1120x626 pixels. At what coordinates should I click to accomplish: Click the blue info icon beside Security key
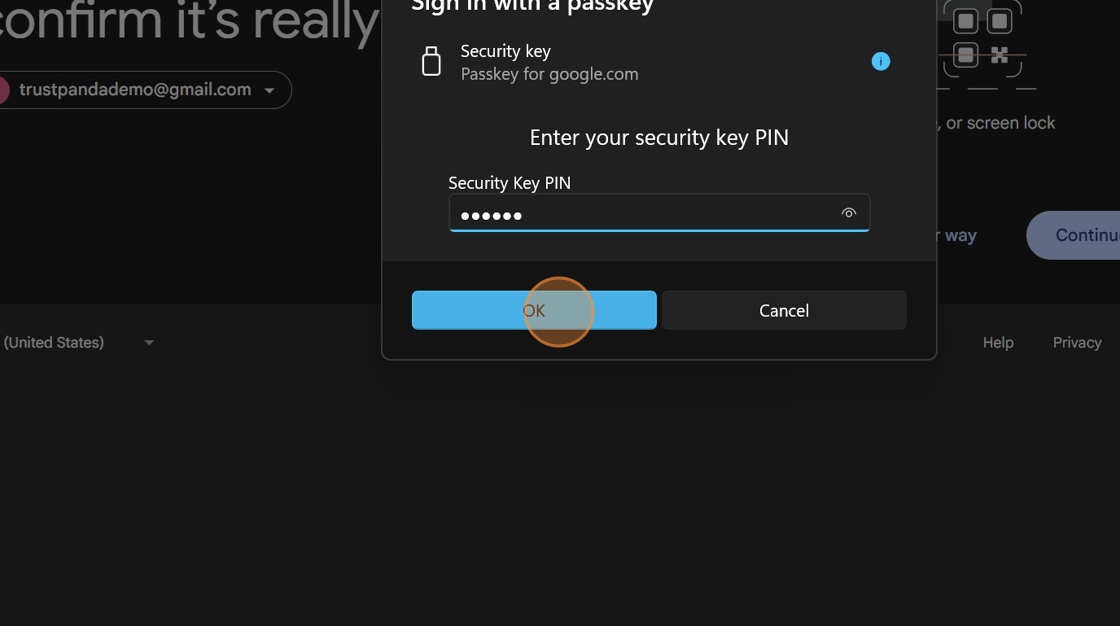881,61
